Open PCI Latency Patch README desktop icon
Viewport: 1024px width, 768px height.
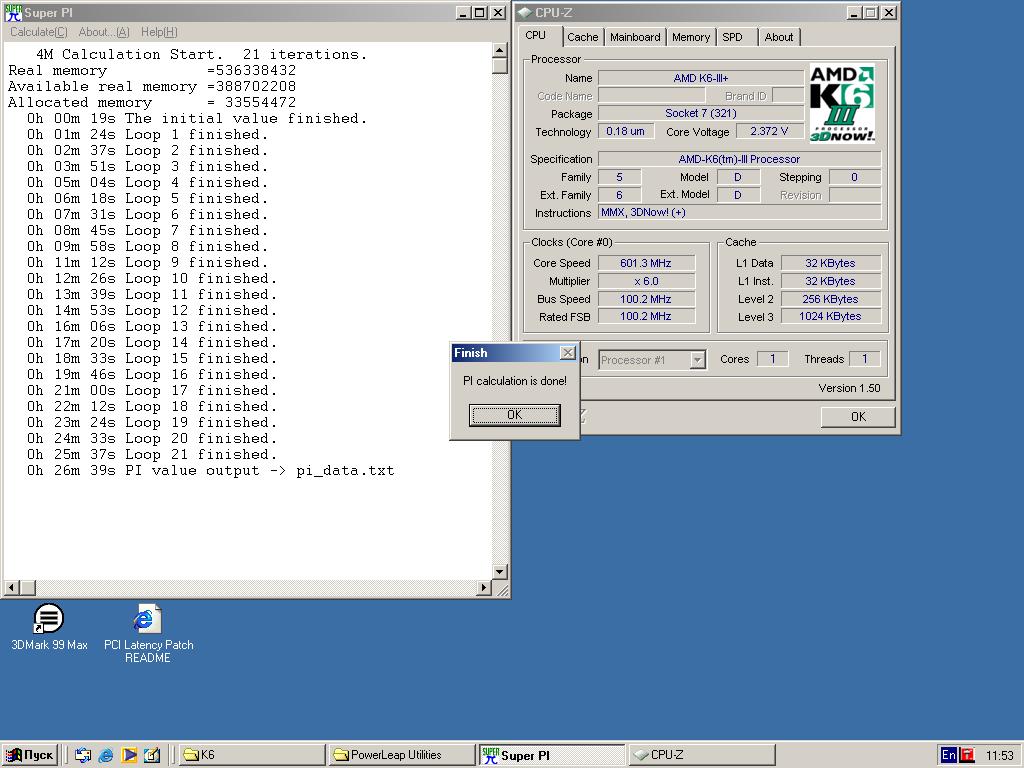(147, 620)
